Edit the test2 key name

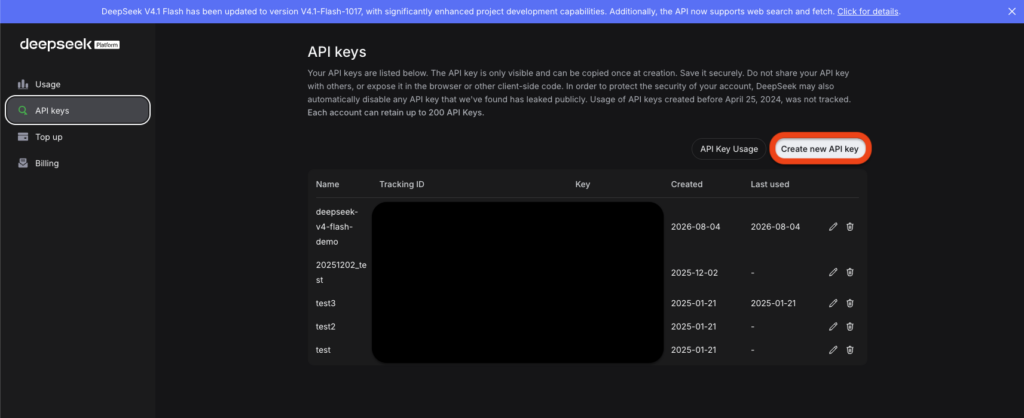click(x=833, y=327)
